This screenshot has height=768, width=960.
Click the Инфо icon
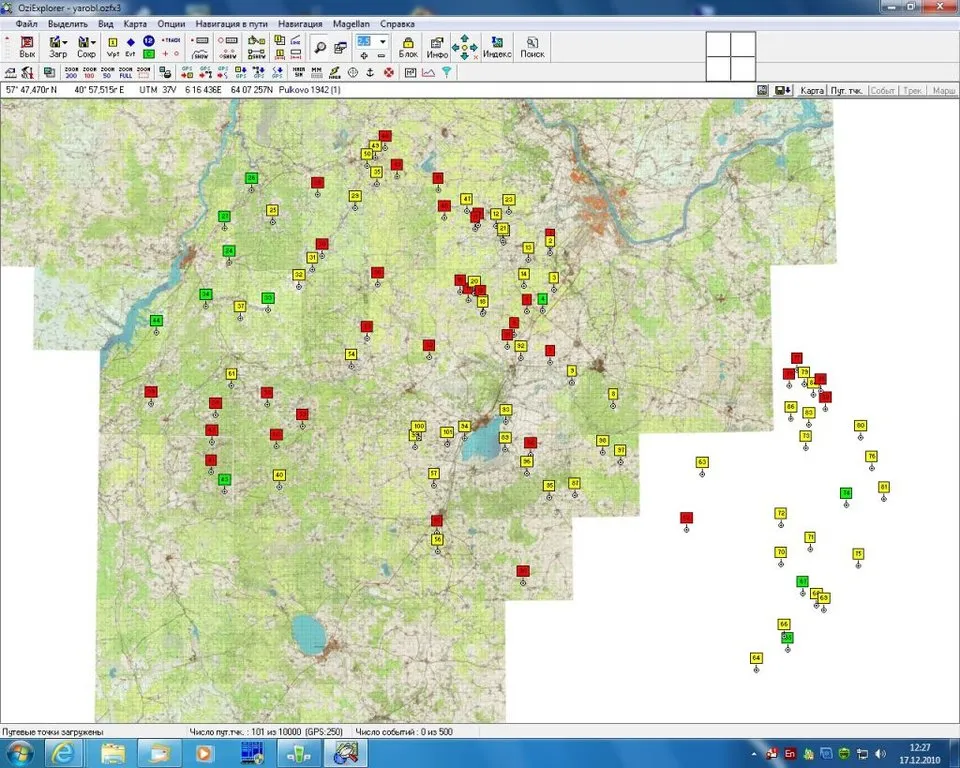pyautogui.click(x=437, y=47)
